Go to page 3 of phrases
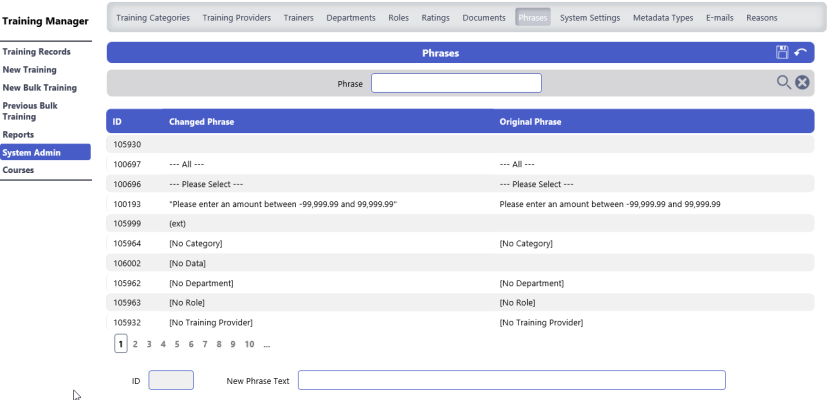Image resolution: width=830 pixels, height=400 pixels. [149, 344]
